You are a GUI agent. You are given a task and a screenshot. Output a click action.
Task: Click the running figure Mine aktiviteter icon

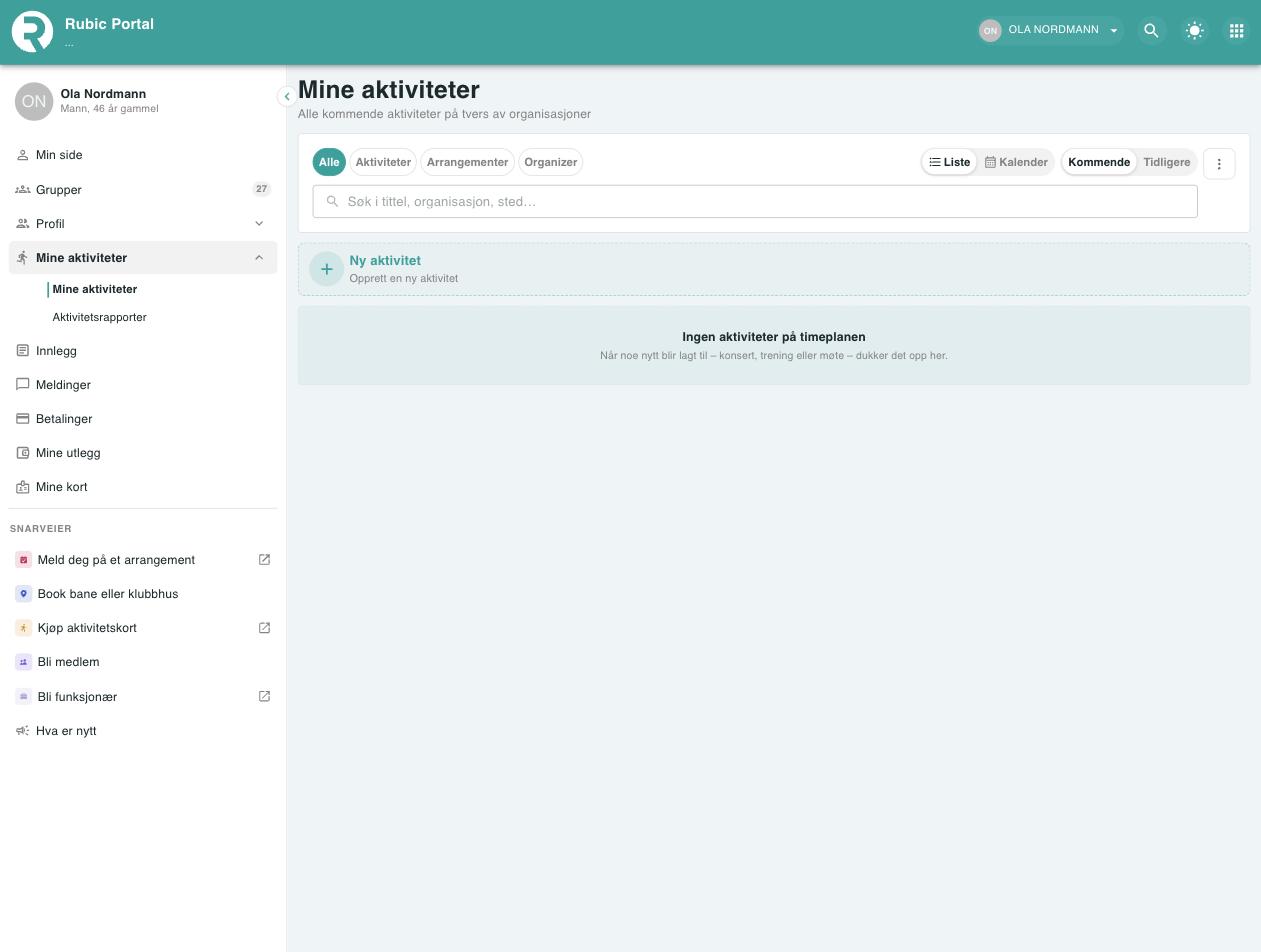pos(23,257)
